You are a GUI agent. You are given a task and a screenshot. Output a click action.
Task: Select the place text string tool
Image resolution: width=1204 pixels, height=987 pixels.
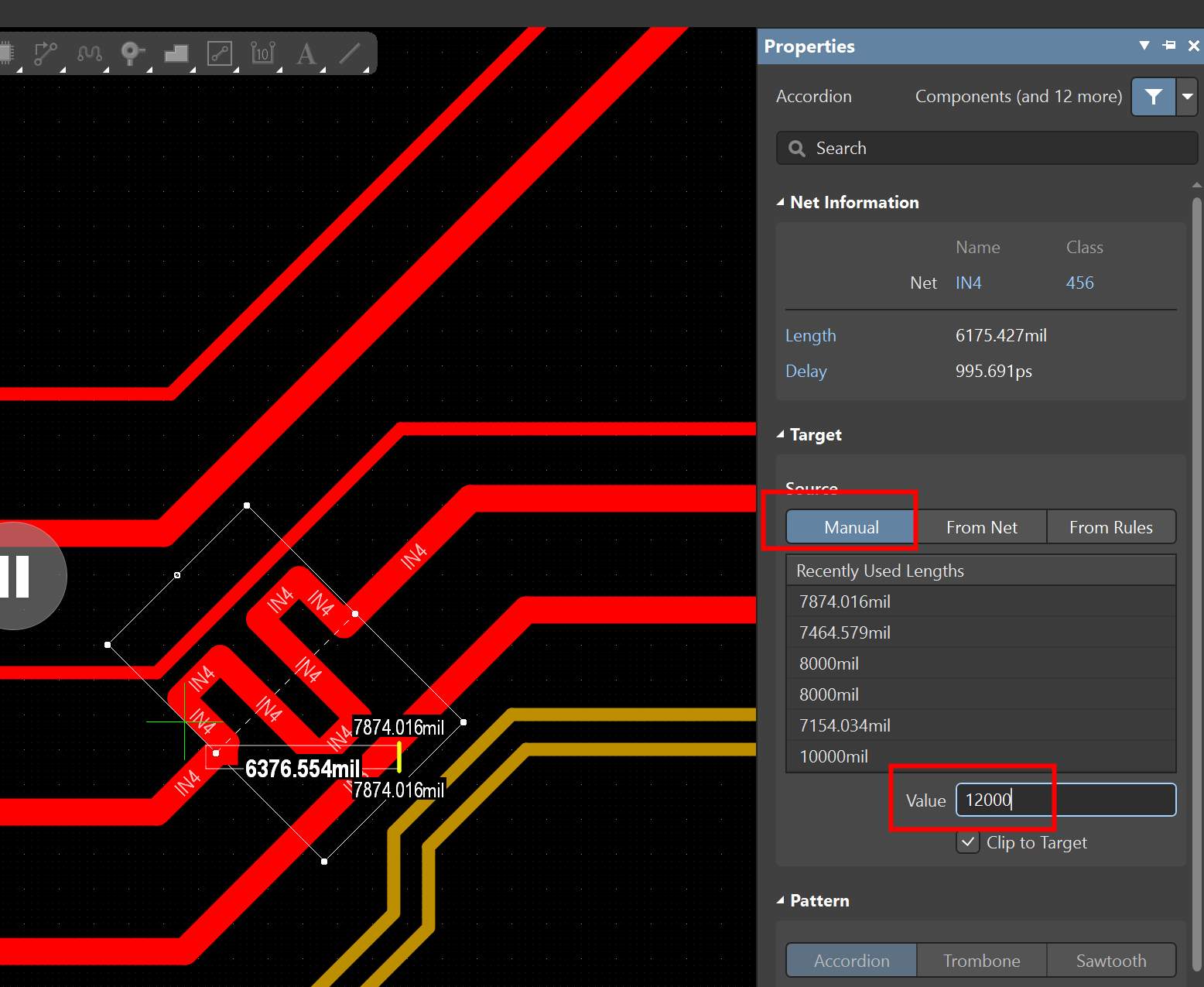click(306, 53)
